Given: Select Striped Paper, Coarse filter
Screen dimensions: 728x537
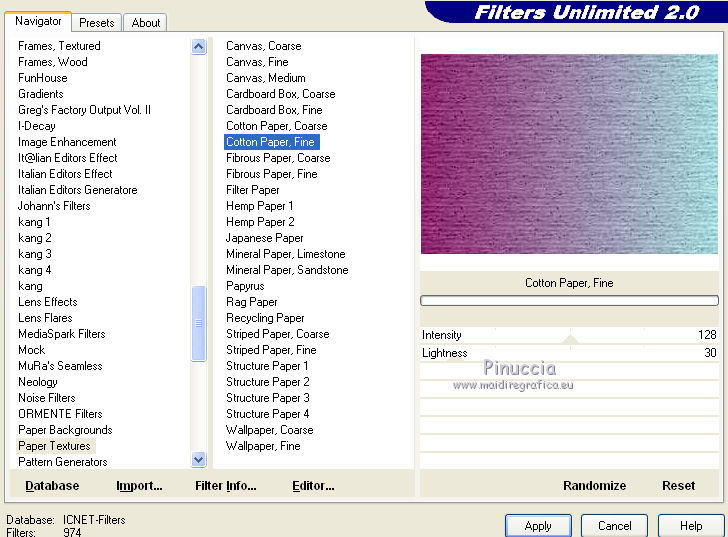Looking at the screenshot, I should click(x=278, y=334).
